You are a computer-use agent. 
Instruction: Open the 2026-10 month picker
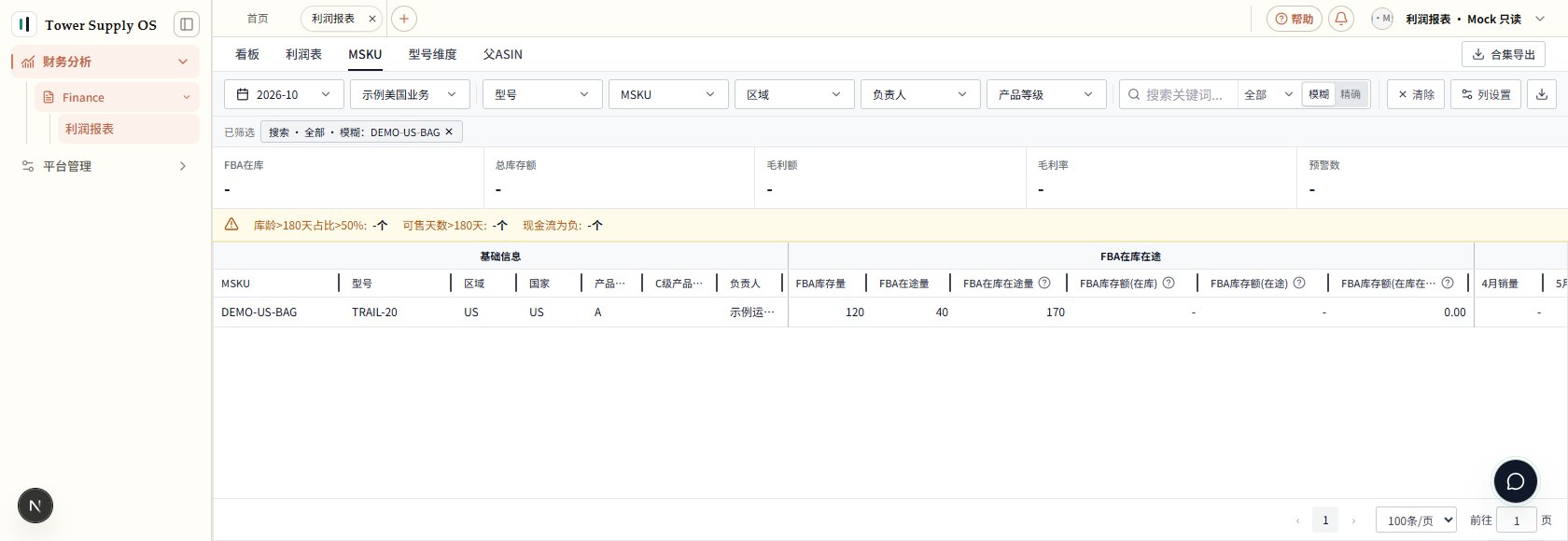(284, 94)
